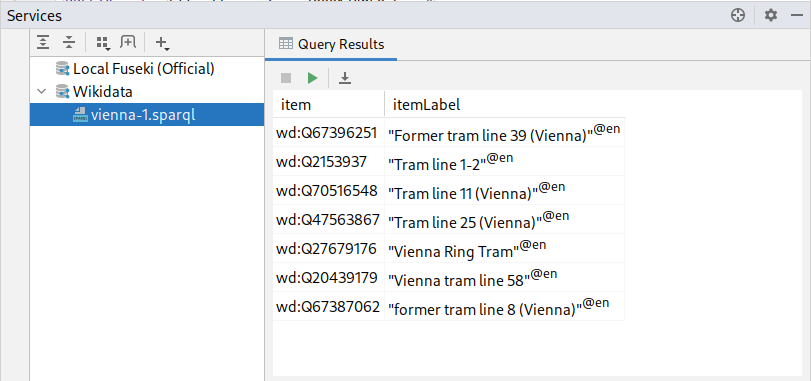The width and height of the screenshot is (811, 381).
Task: Click the crosshair Select Opened File icon
Action: click(x=738, y=16)
